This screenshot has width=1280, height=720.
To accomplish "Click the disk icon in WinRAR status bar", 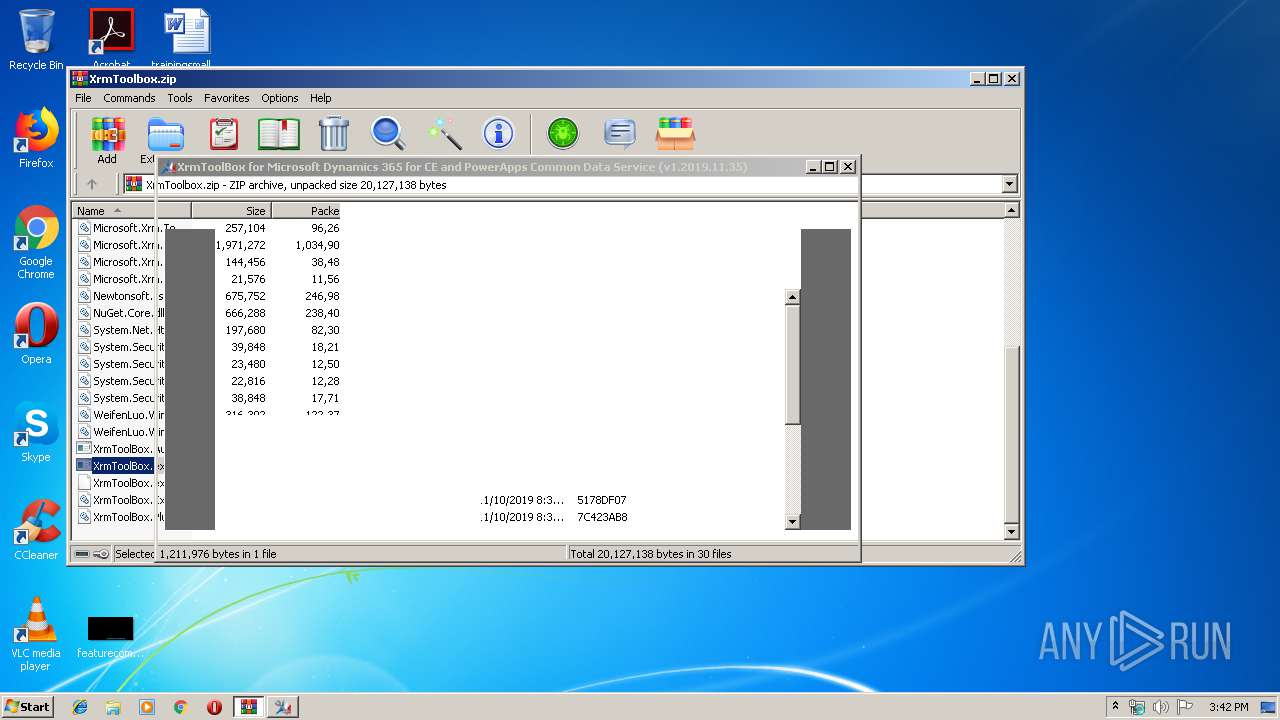I will [83, 553].
